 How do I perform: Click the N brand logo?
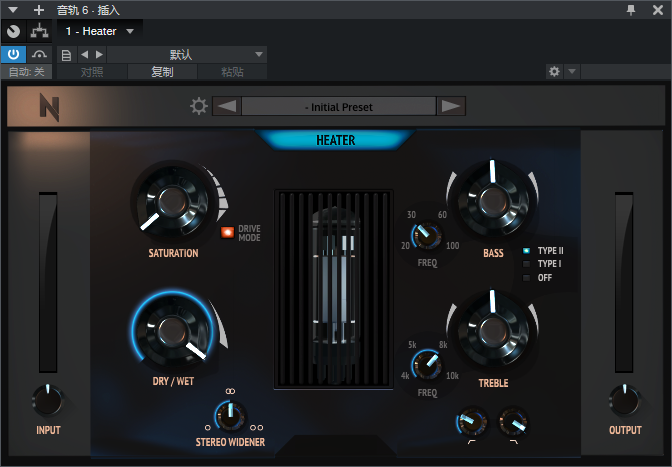click(49, 107)
